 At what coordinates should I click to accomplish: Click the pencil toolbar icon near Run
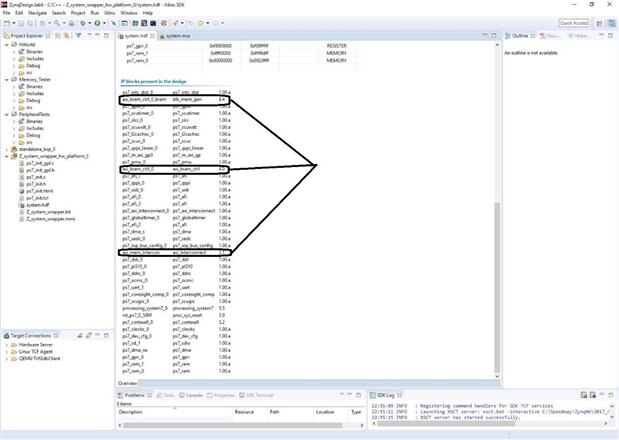[114, 23]
